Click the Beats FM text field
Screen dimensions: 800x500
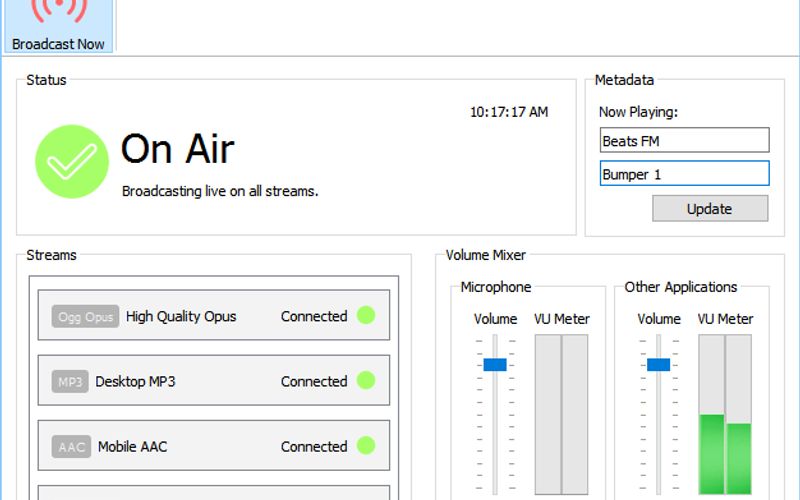684,141
